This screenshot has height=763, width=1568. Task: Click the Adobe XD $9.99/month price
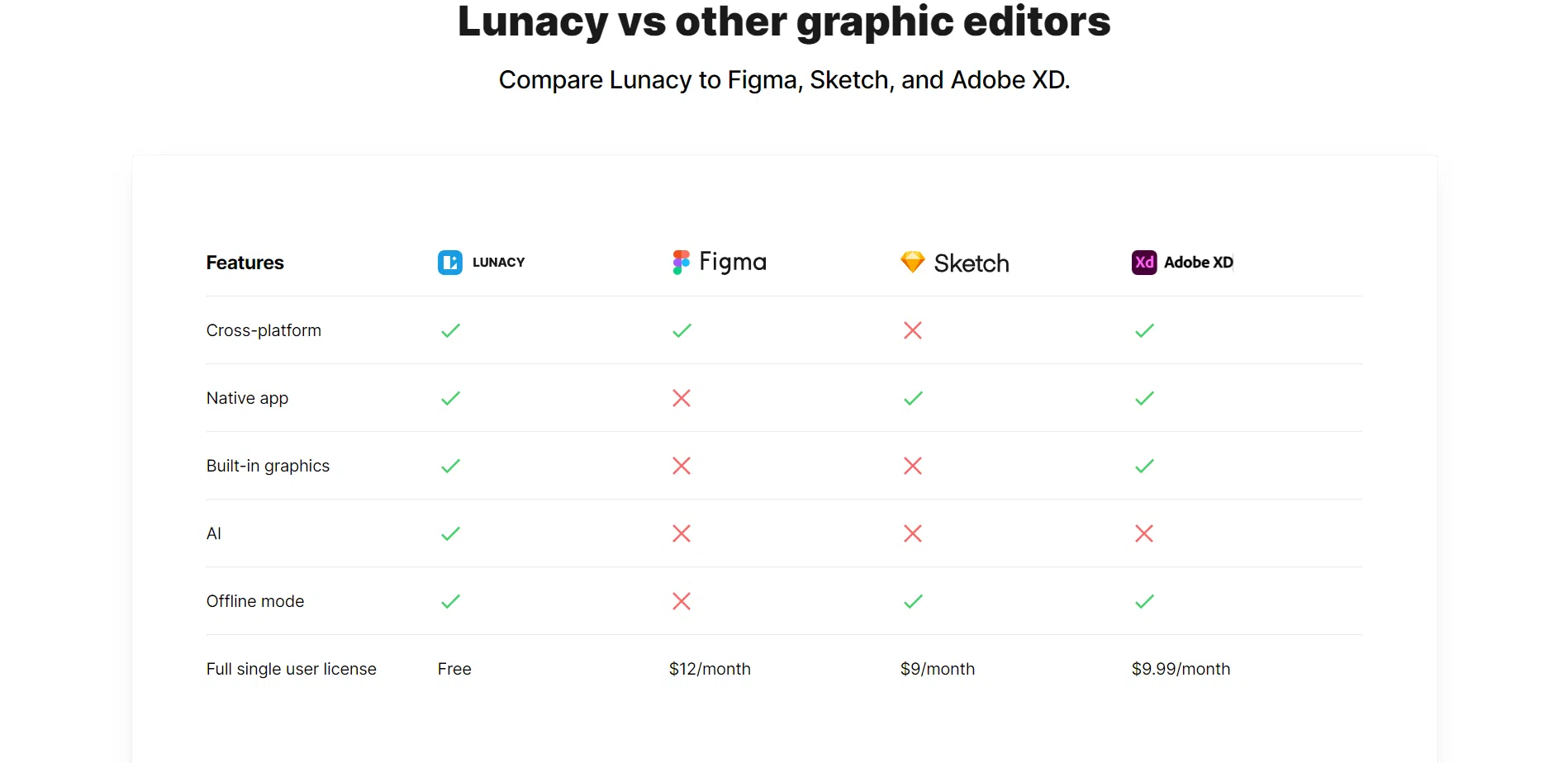coord(1181,669)
